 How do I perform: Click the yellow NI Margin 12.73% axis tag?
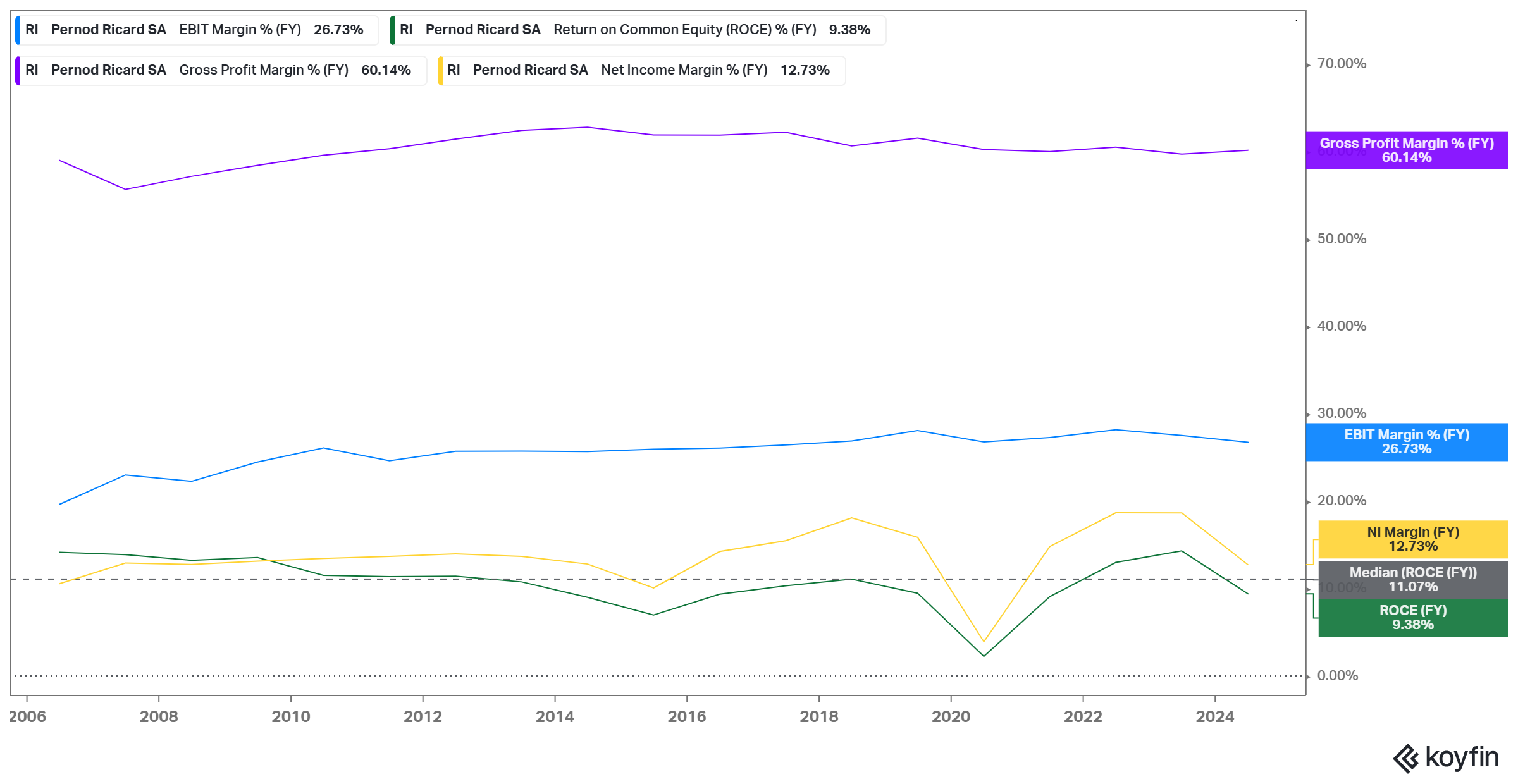[1413, 539]
